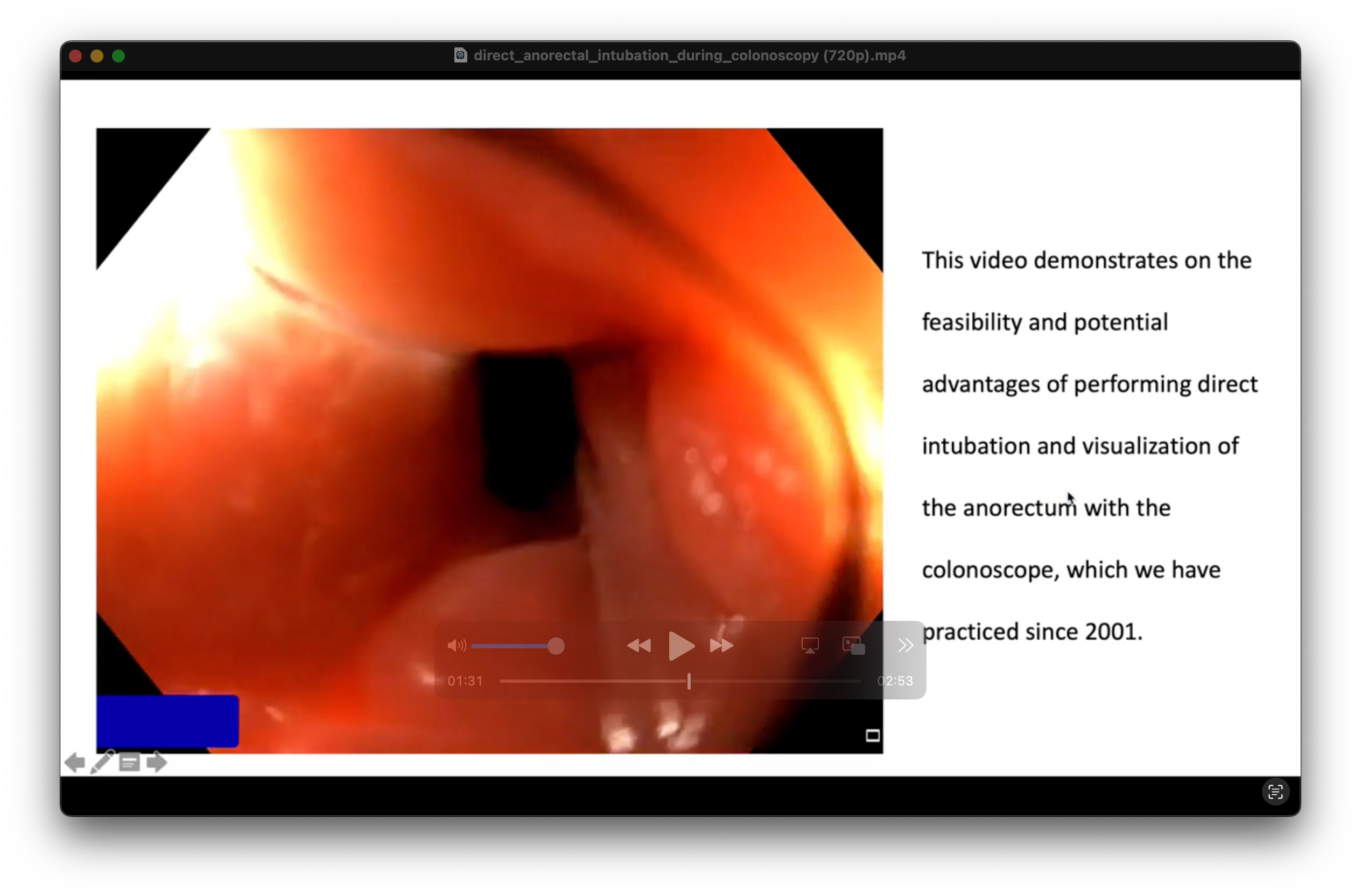This screenshot has width=1361, height=896.
Task: Click the video file title in title bar
Action: click(x=689, y=55)
